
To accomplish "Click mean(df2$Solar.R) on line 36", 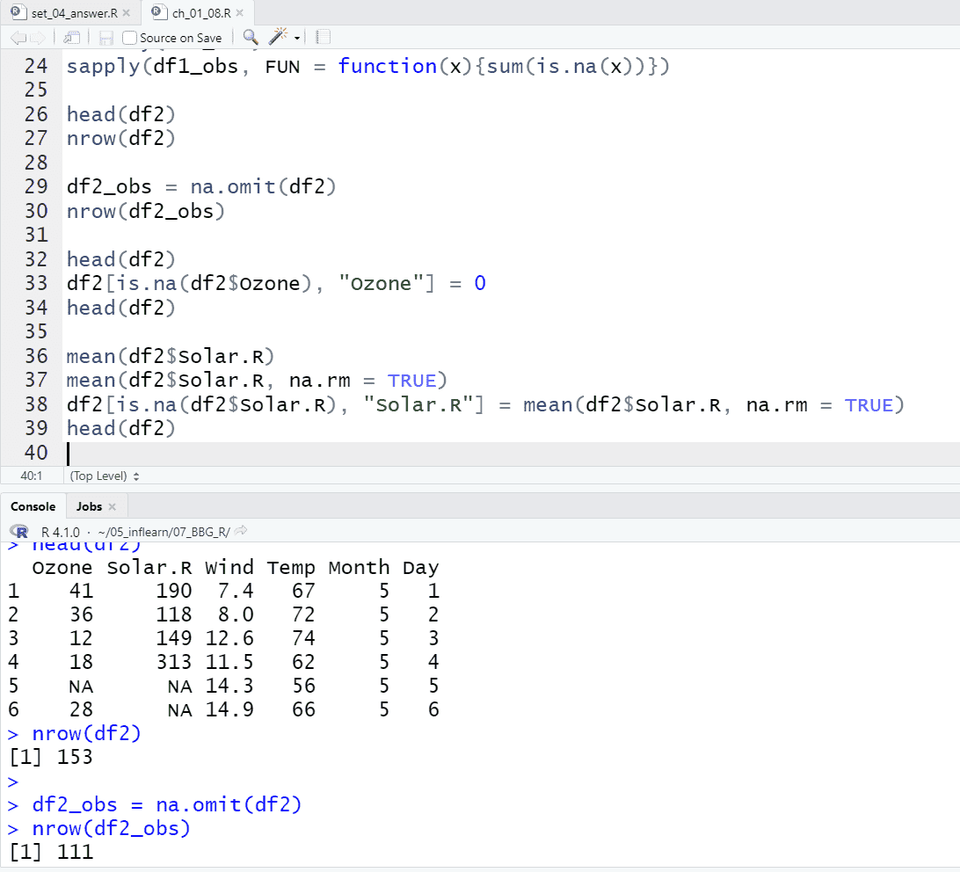I will pyautogui.click(x=170, y=356).
